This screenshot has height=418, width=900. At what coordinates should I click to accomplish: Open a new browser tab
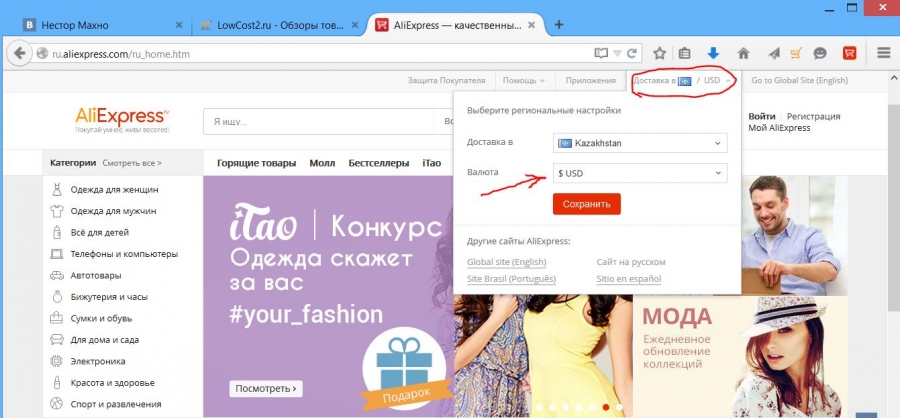[x=558, y=25]
